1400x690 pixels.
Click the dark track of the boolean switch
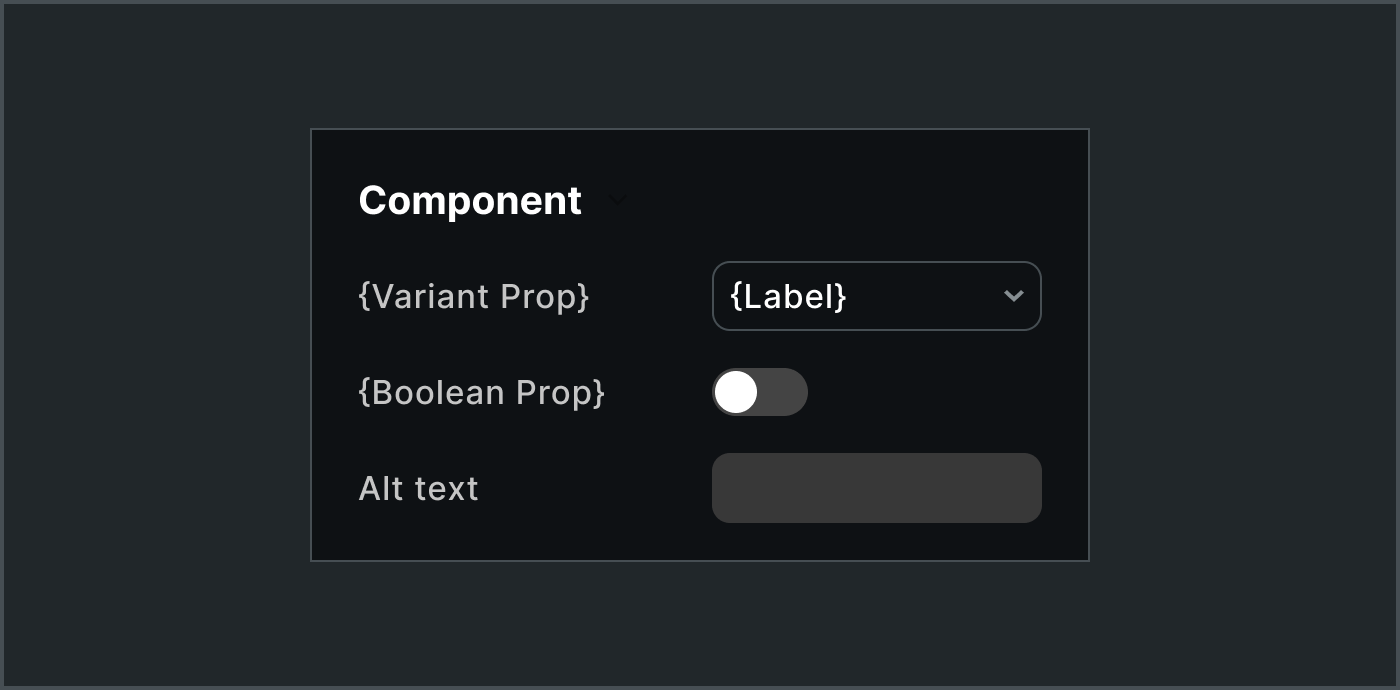(784, 392)
